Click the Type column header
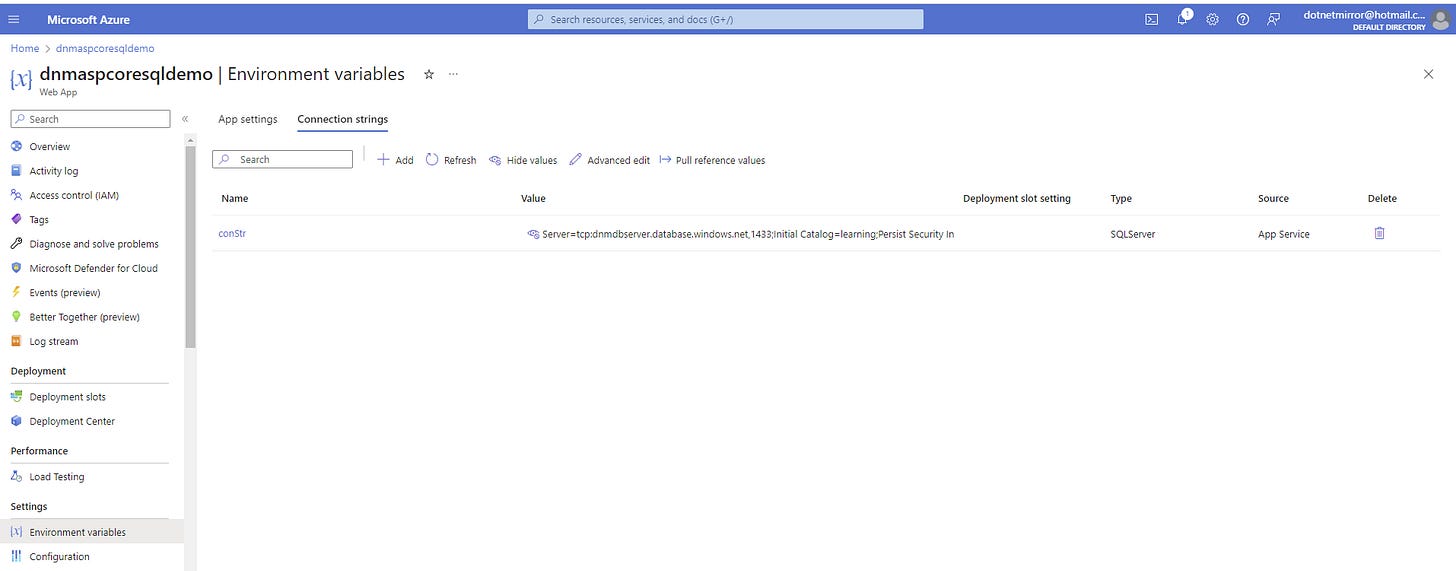The width and height of the screenshot is (1456, 571). click(x=1121, y=198)
